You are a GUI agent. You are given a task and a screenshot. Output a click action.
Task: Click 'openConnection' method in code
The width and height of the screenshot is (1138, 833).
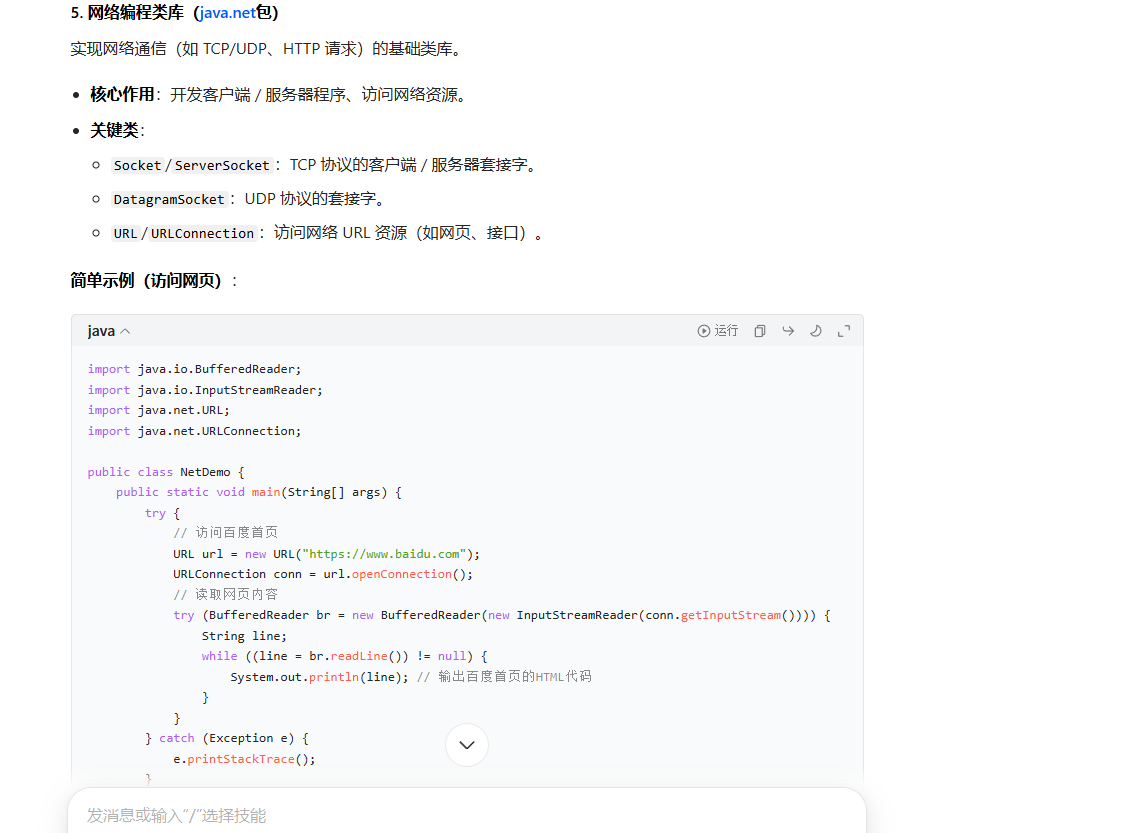(401, 574)
